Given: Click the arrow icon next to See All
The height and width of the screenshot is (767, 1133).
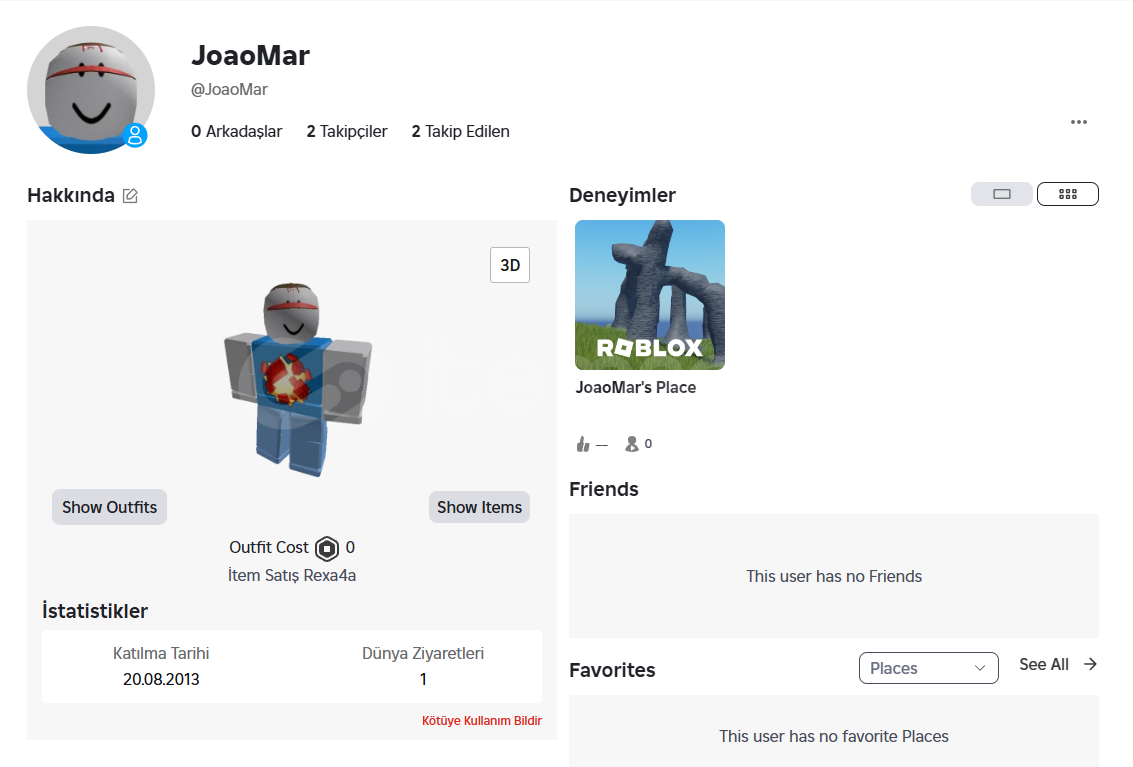Looking at the screenshot, I should [x=1090, y=664].
